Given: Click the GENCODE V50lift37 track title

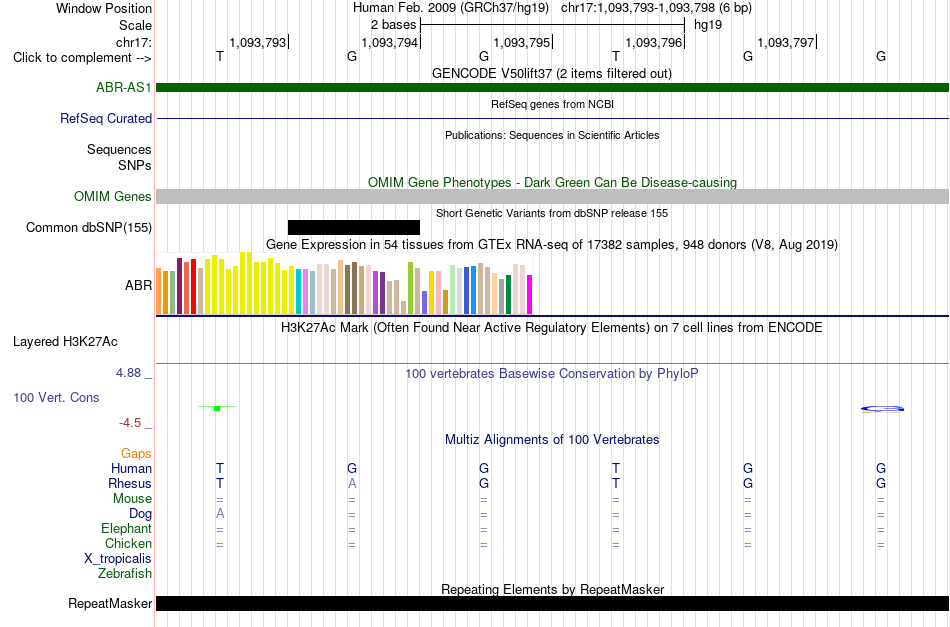Looking at the screenshot, I should [x=552, y=73].
